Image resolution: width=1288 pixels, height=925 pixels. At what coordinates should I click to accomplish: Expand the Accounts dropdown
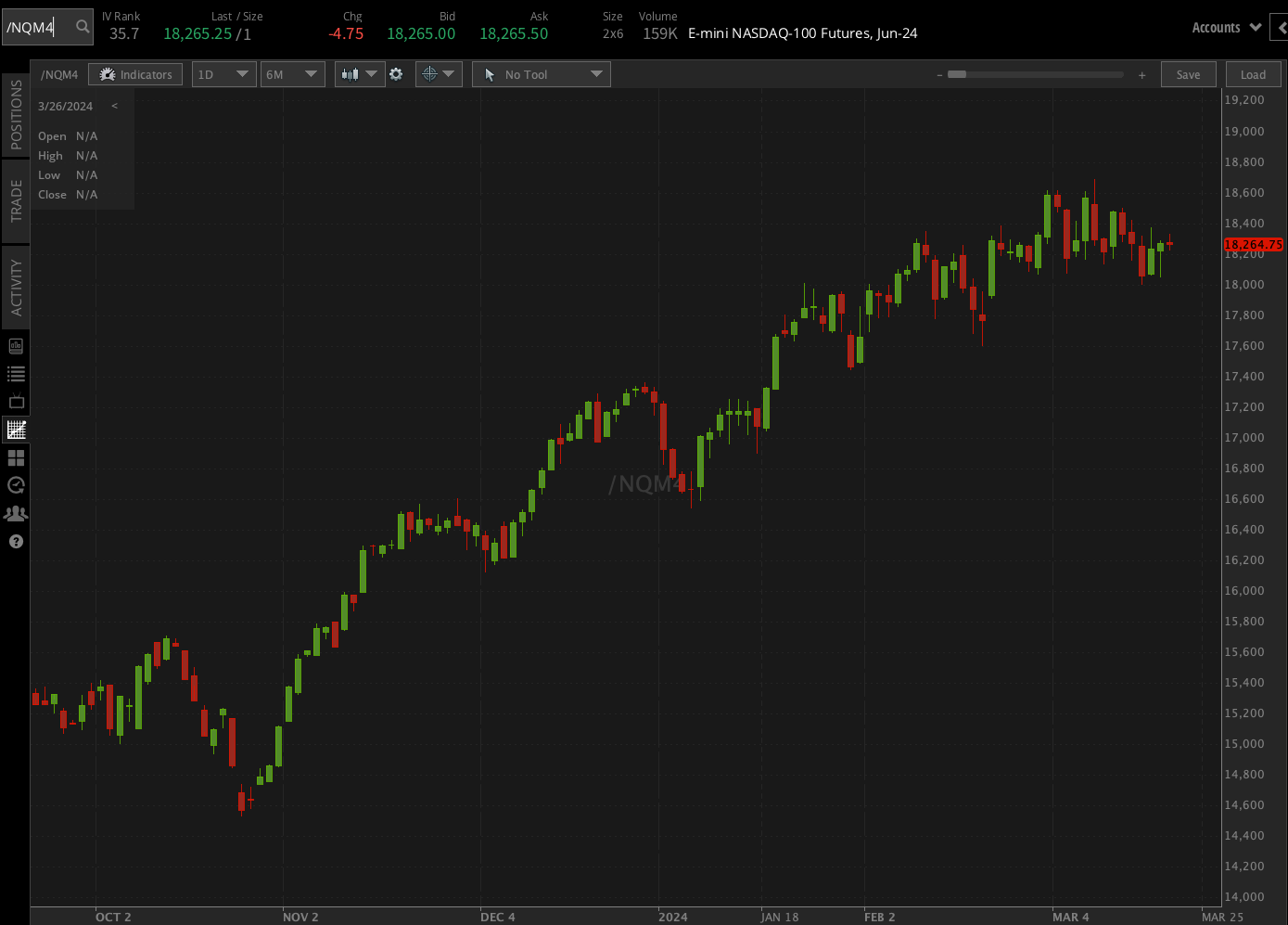[x=1226, y=28]
